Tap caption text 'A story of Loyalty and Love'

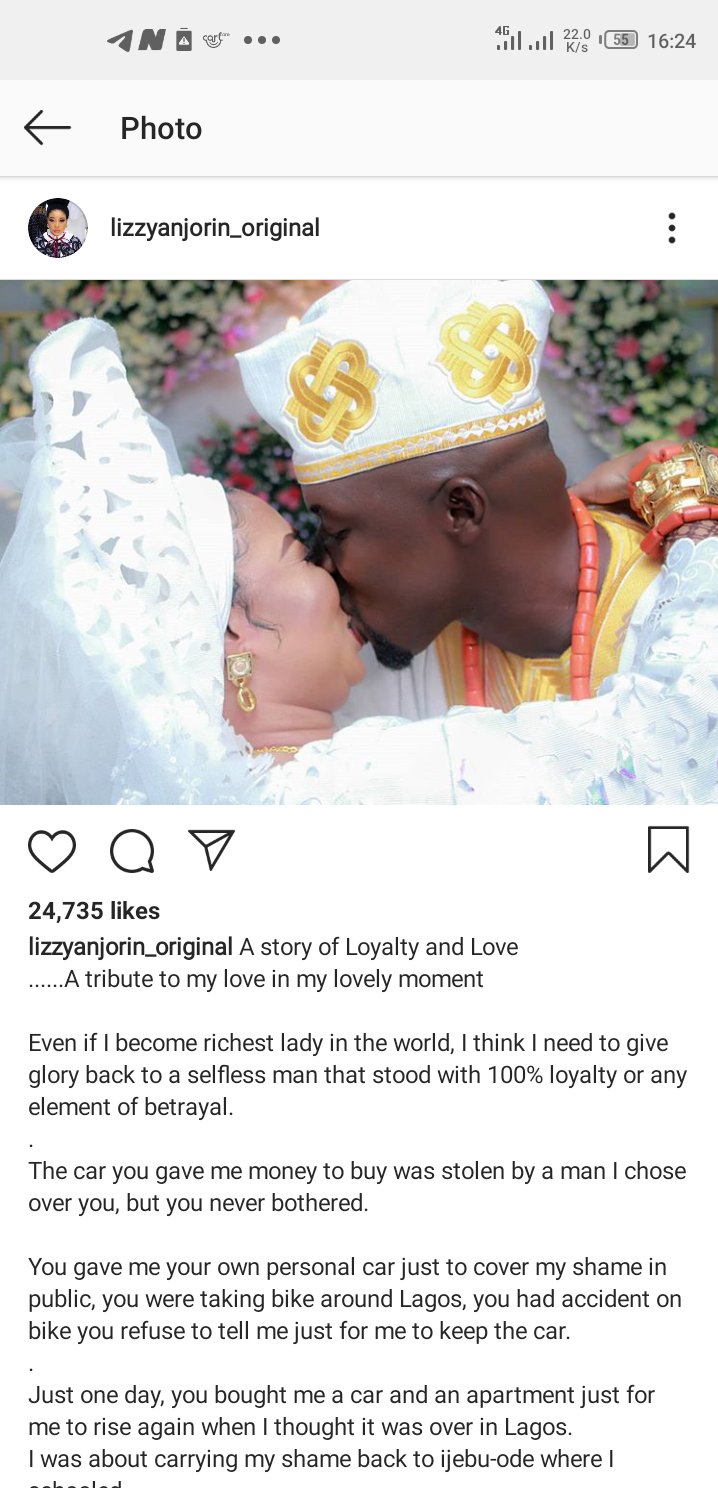(x=379, y=947)
